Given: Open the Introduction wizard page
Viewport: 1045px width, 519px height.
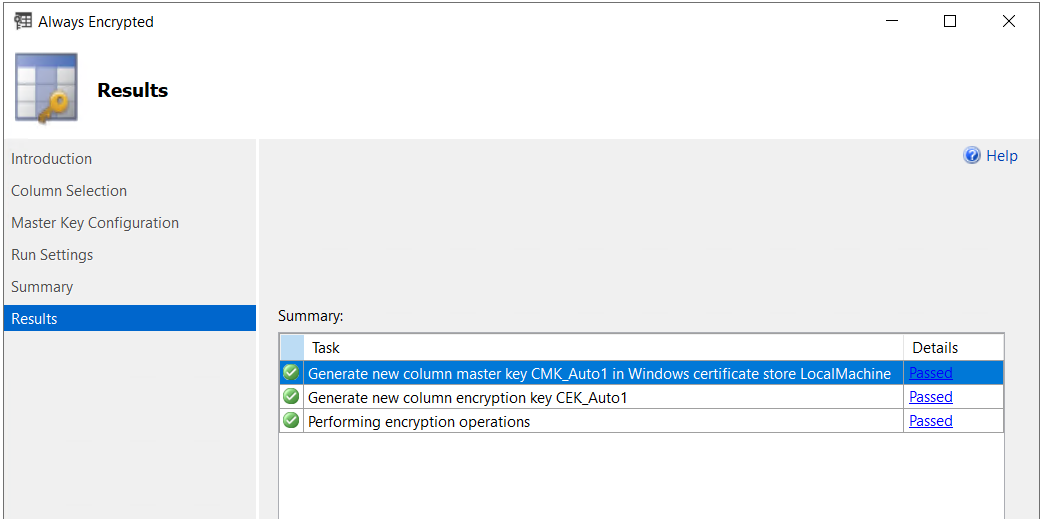Looking at the screenshot, I should click(52, 159).
